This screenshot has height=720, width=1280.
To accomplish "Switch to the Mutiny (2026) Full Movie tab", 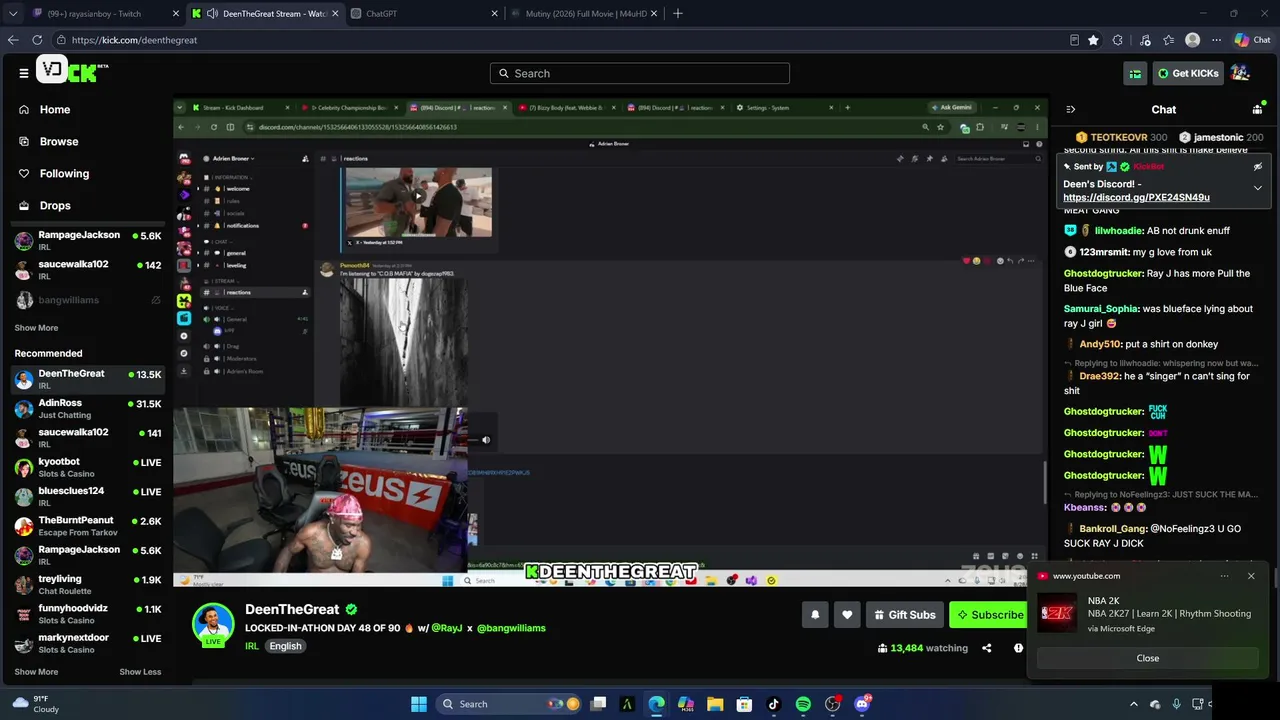I will [x=585, y=14].
